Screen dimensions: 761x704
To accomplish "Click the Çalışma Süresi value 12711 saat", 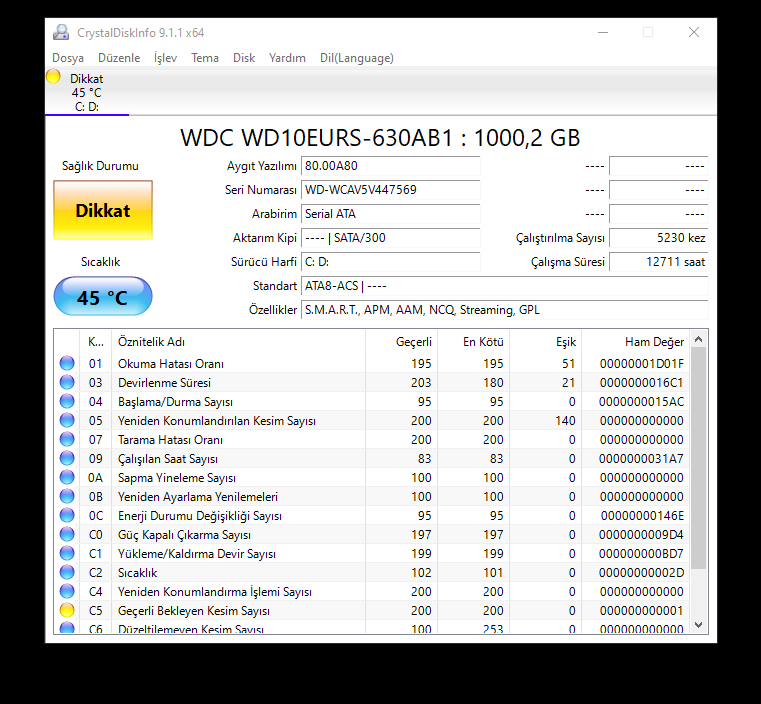I will [x=659, y=262].
